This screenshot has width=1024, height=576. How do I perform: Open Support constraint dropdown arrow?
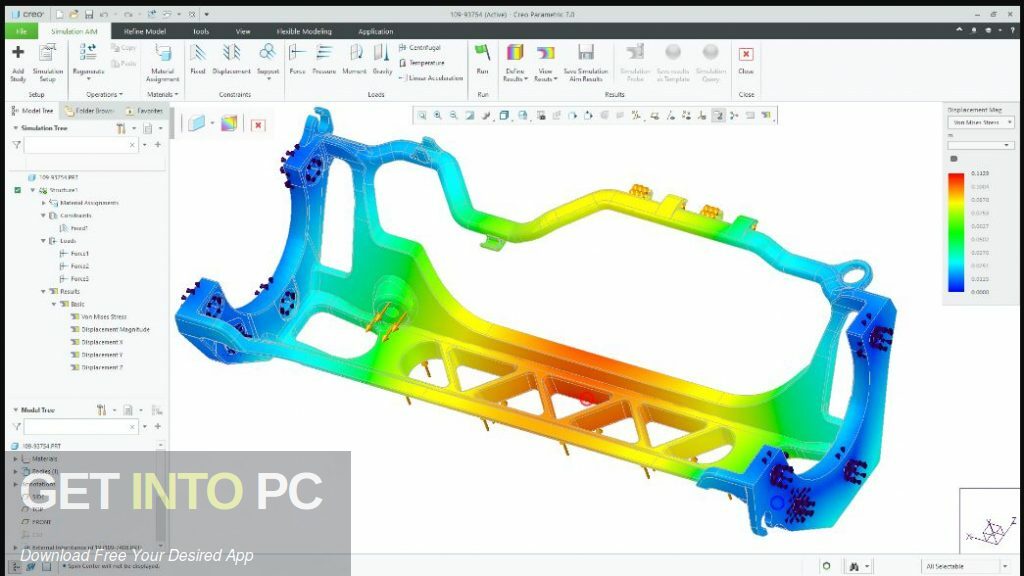pyautogui.click(x=268, y=79)
